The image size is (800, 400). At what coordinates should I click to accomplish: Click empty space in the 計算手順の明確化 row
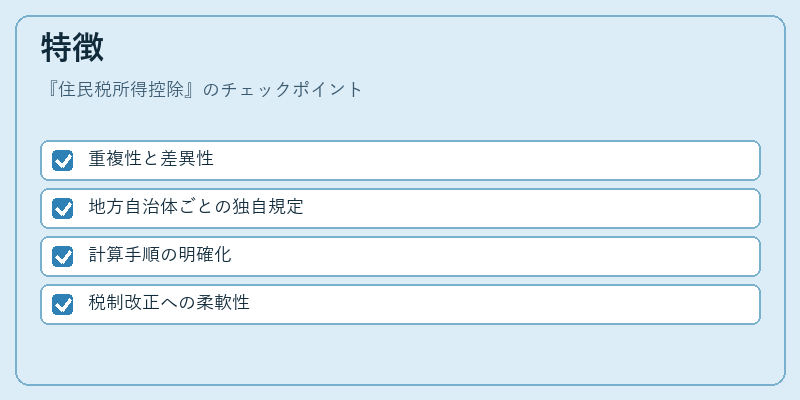(x=495, y=257)
